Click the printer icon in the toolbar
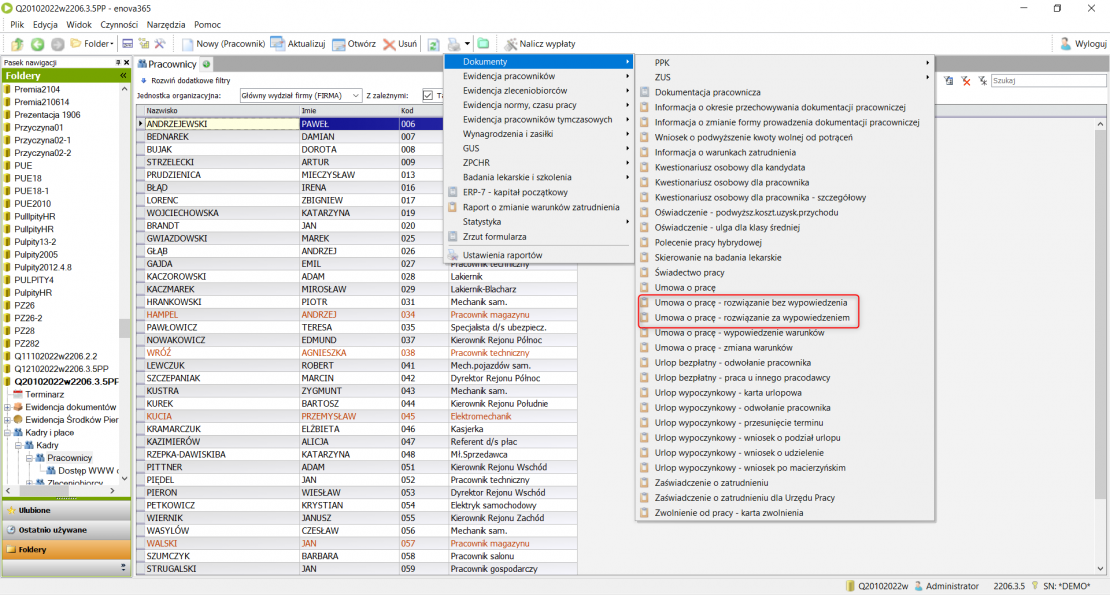The width and height of the screenshot is (1110, 595). [454, 44]
